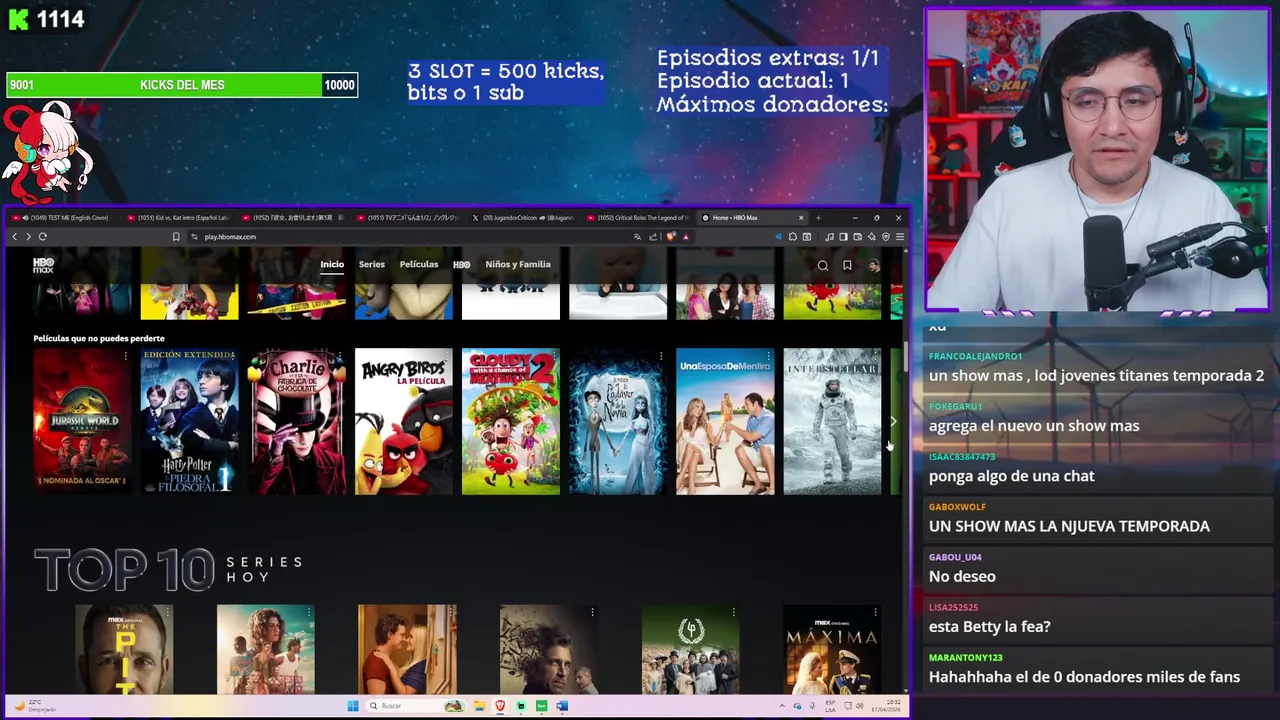Click the translate page icon

(637, 237)
